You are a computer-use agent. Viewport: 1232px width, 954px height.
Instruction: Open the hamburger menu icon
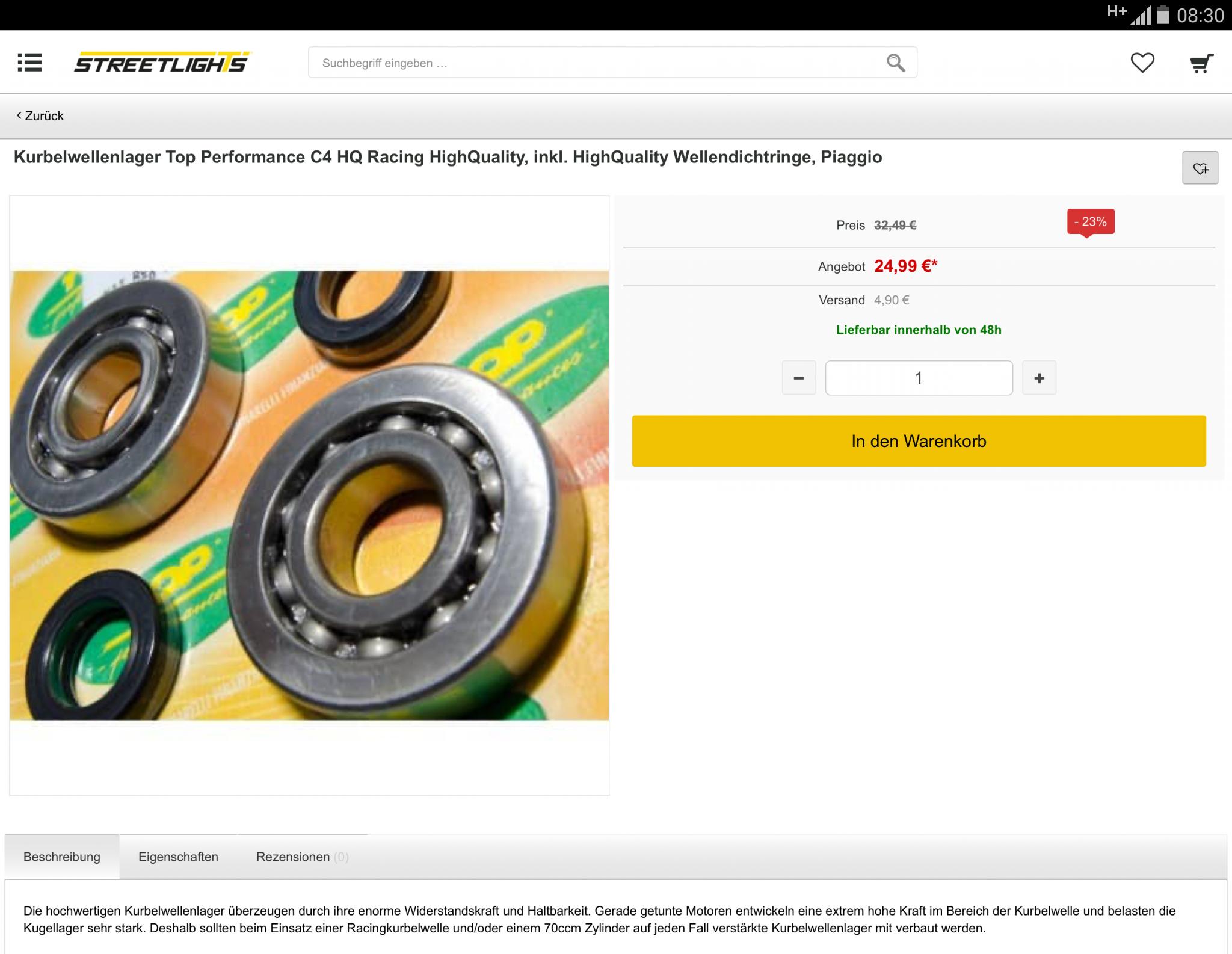(x=29, y=63)
